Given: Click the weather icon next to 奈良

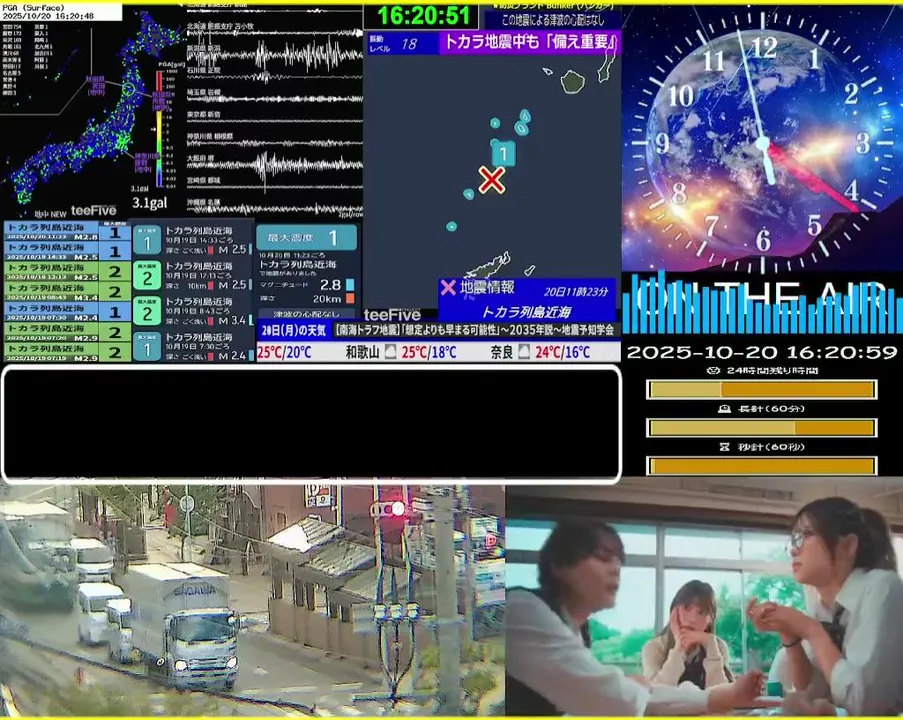Looking at the screenshot, I should click(524, 351).
